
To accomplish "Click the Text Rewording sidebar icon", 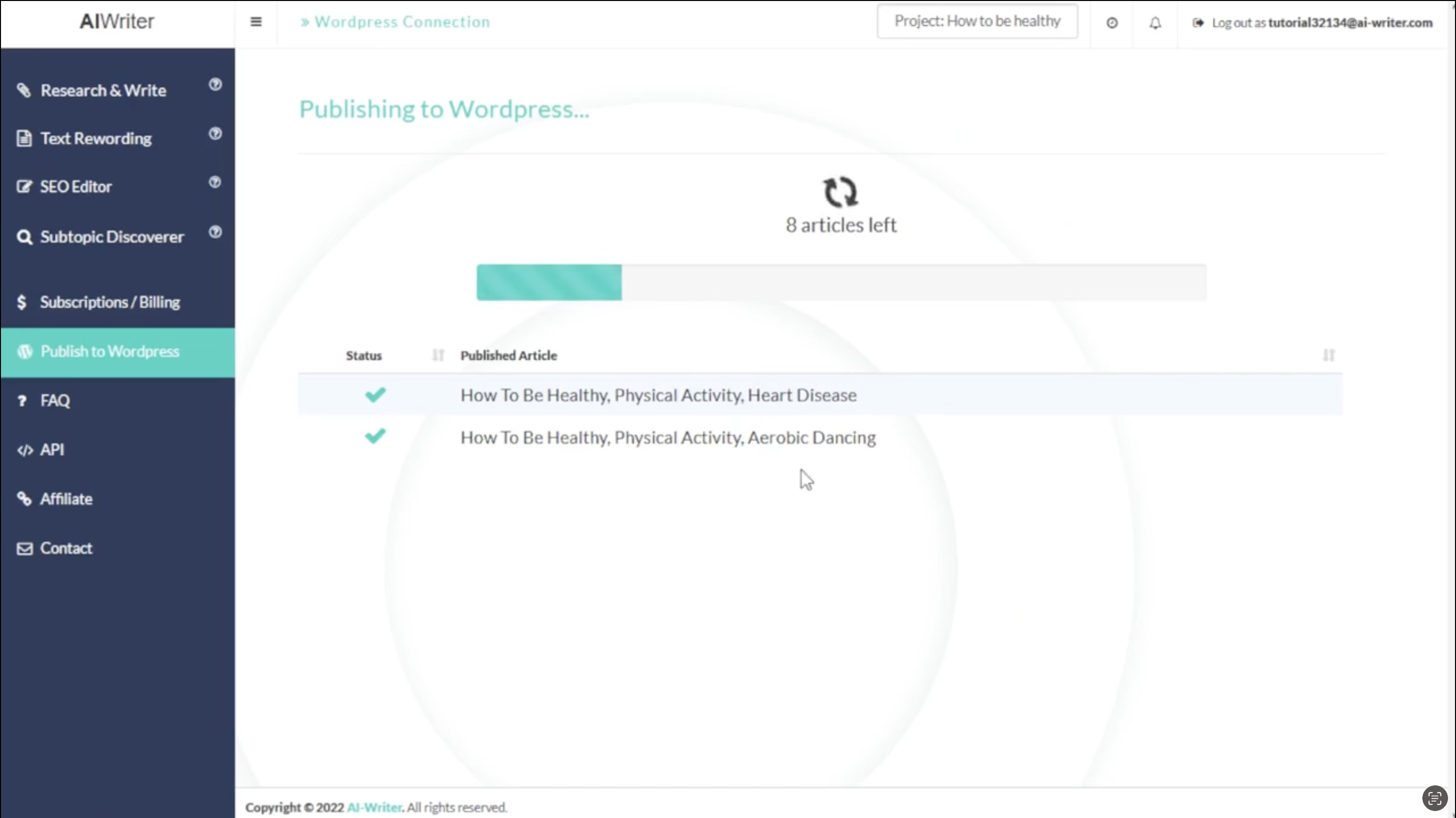I will click(24, 138).
